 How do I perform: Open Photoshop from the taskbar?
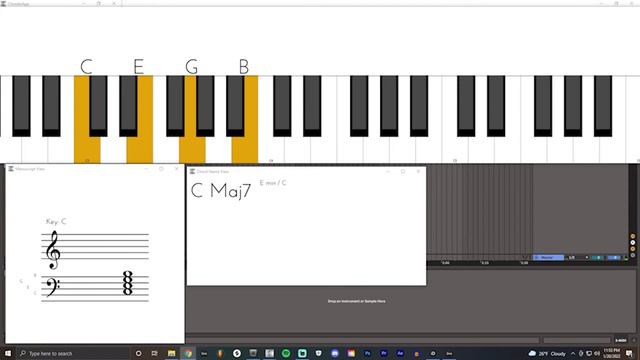[367, 353]
